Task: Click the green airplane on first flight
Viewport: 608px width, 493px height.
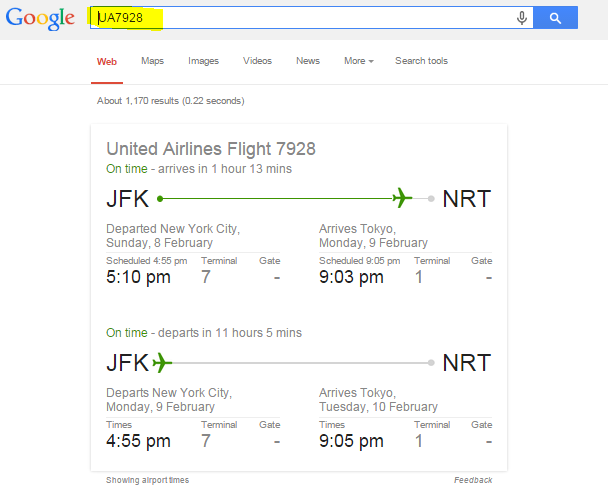Action: 402,198
